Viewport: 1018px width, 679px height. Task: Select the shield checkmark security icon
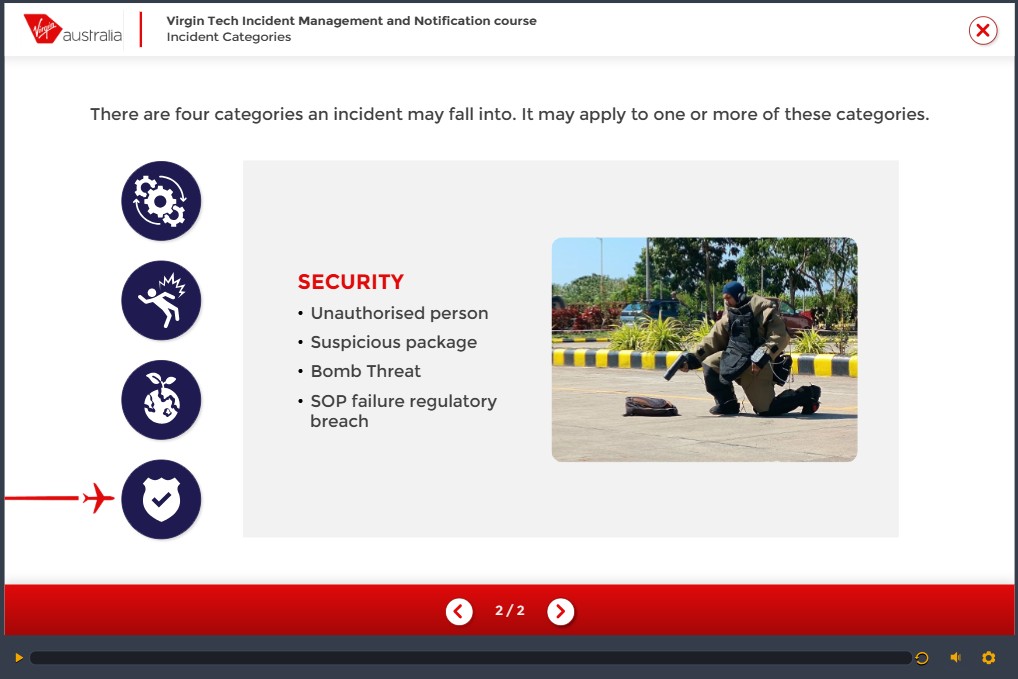point(161,499)
